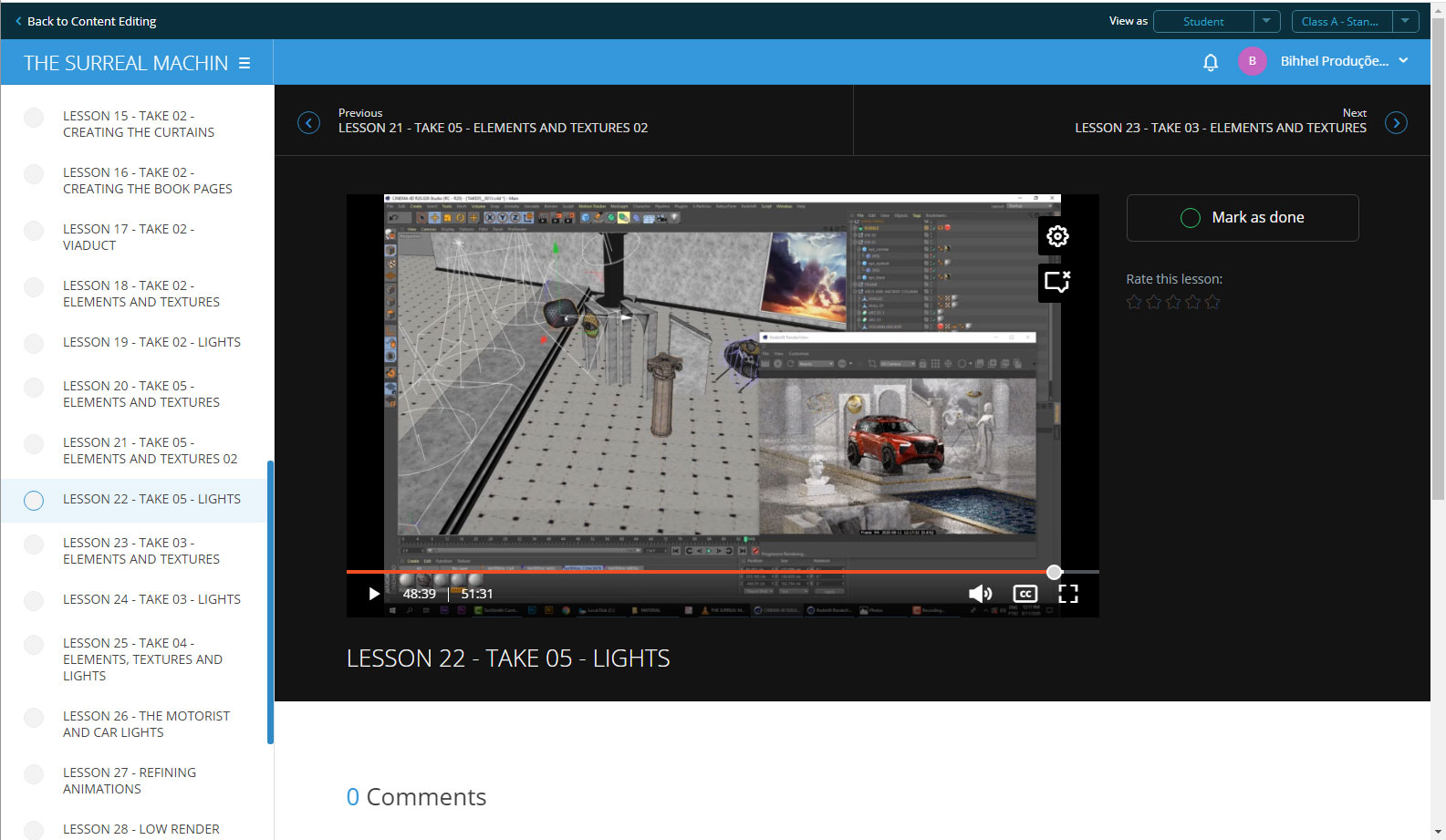Toggle completion circle for Lesson 19

34,343
